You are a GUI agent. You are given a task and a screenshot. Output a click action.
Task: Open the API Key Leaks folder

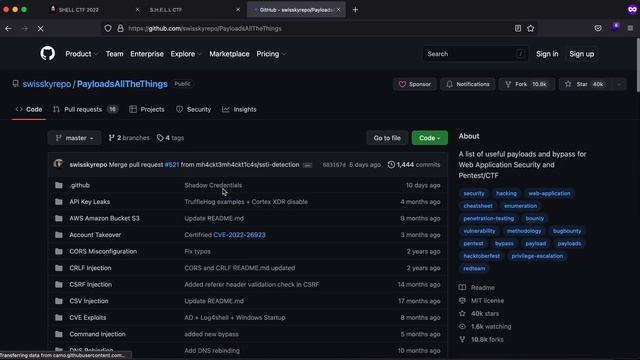point(89,202)
